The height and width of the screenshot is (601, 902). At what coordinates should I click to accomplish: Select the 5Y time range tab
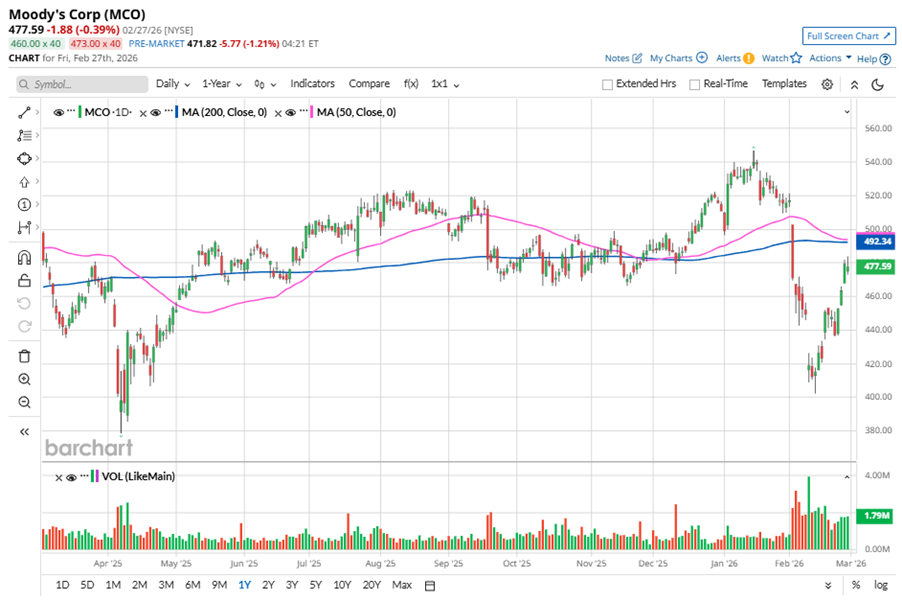(315, 585)
